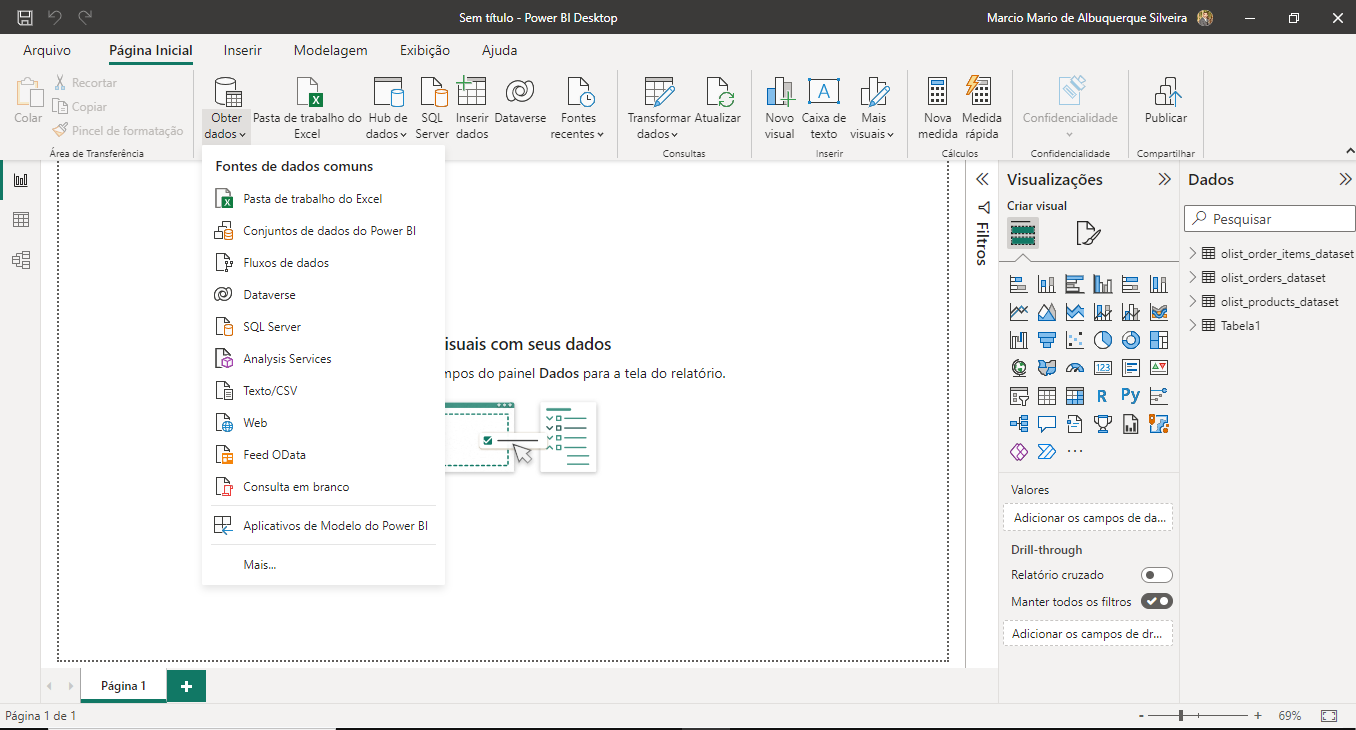Collapse the Visualizações pane chevrons
The height and width of the screenshot is (730, 1356).
[1164, 180]
